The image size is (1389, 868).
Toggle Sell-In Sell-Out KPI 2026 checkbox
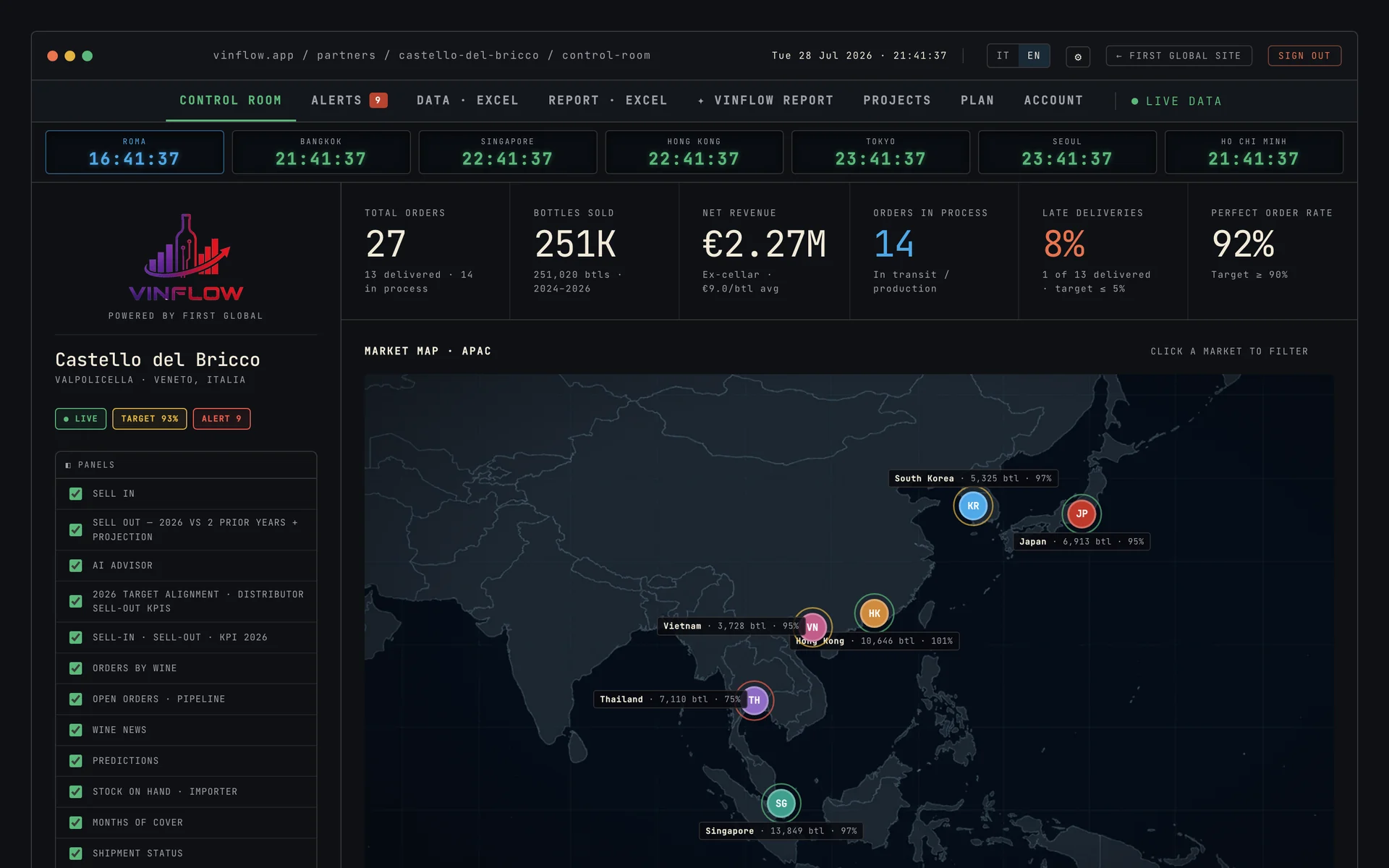[x=75, y=637]
